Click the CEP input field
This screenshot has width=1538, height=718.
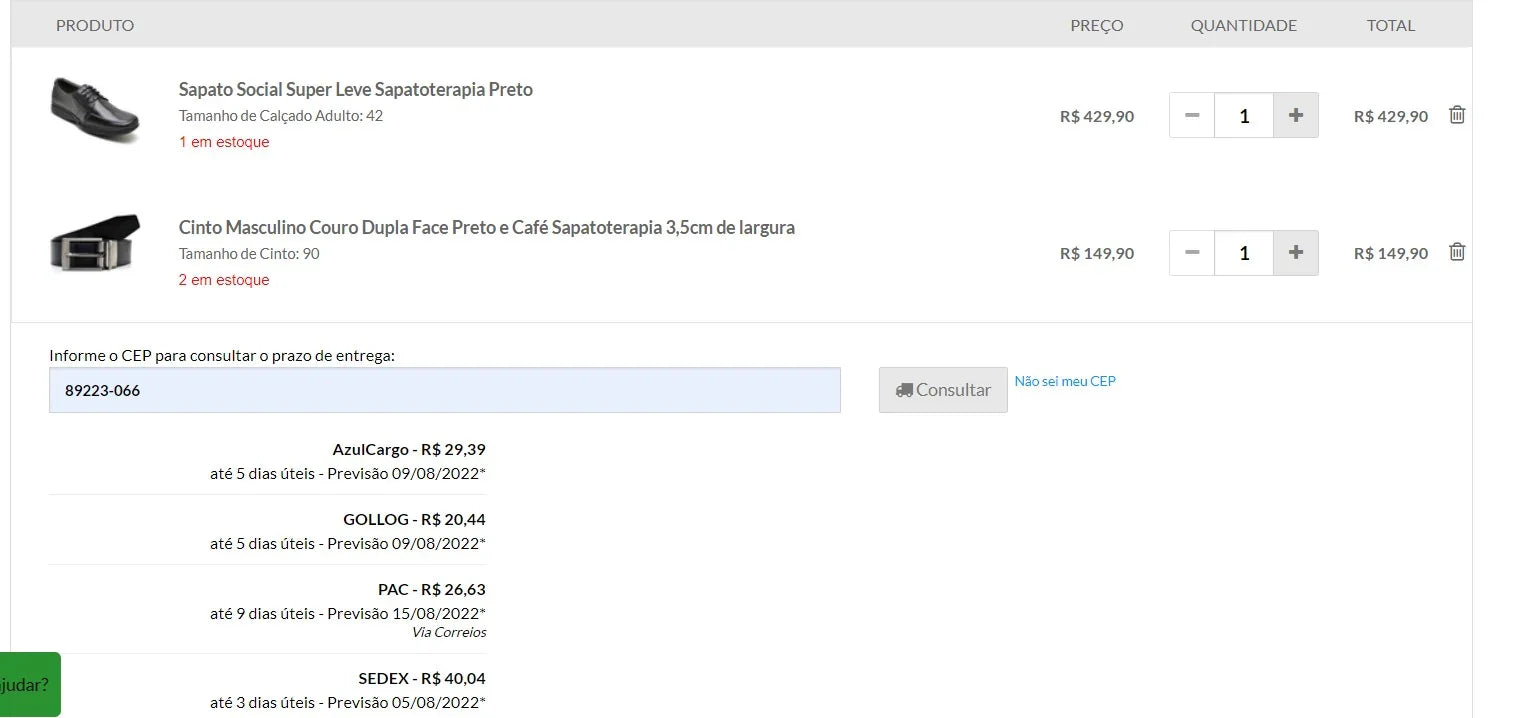click(x=444, y=390)
